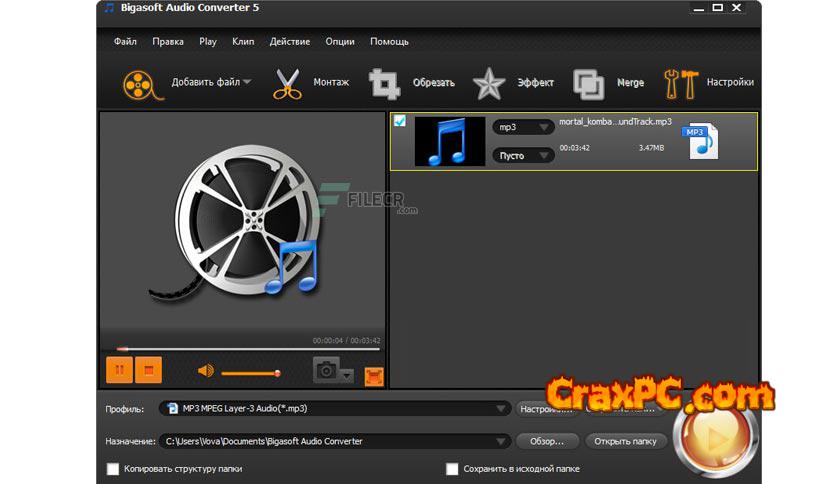Click the Добавить файл film reel icon
Image resolution: width=836 pixels, height=484 pixels.
tap(142, 84)
